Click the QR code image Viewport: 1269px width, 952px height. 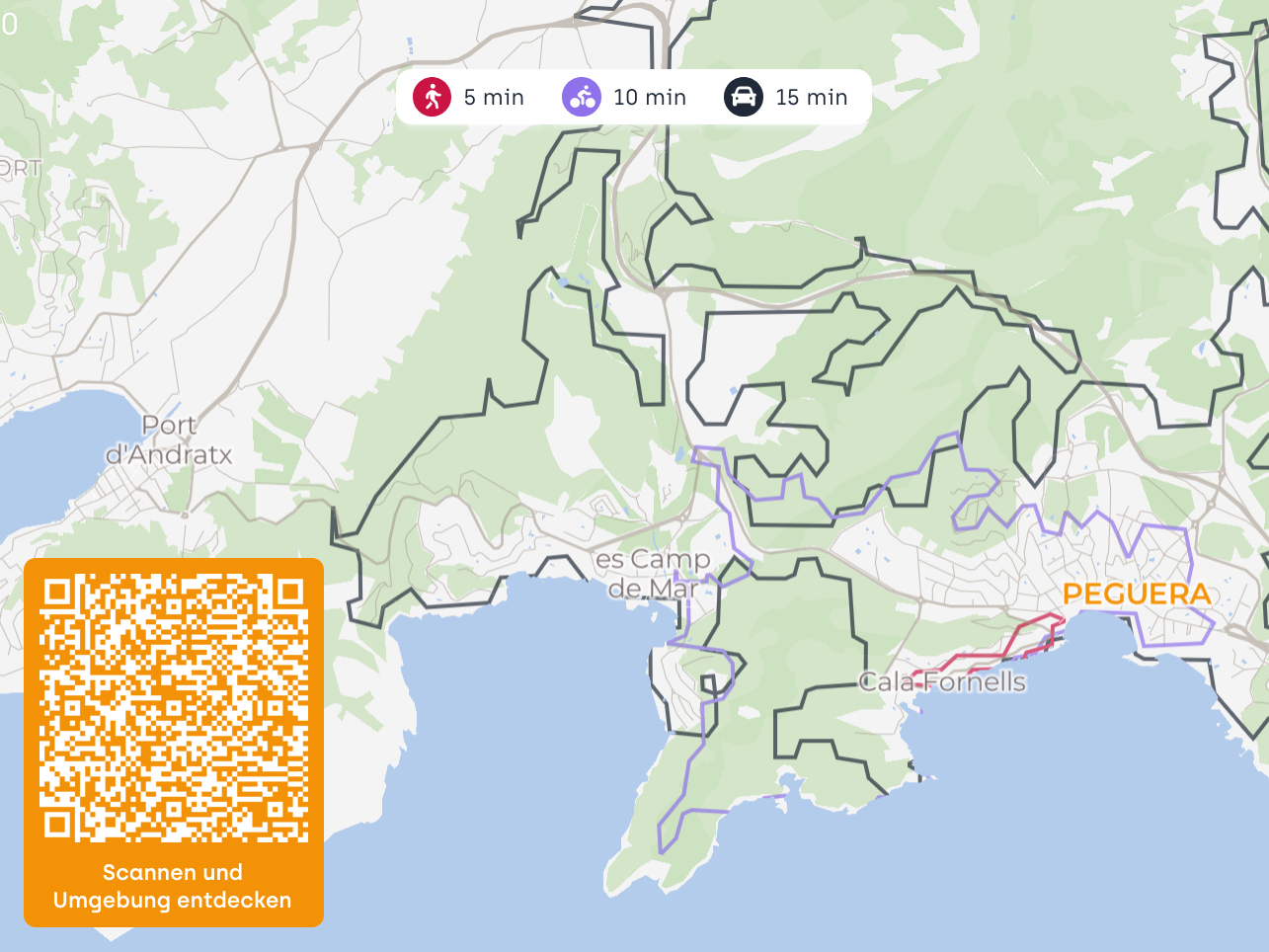tap(174, 707)
